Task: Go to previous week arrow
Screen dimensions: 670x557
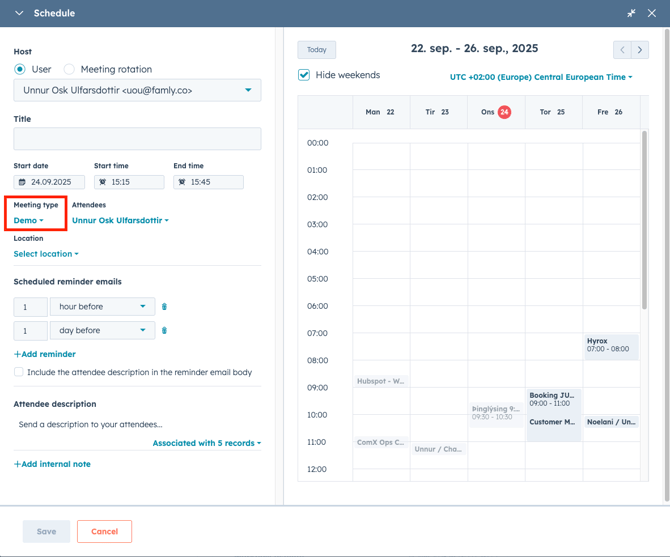Action: [622, 49]
